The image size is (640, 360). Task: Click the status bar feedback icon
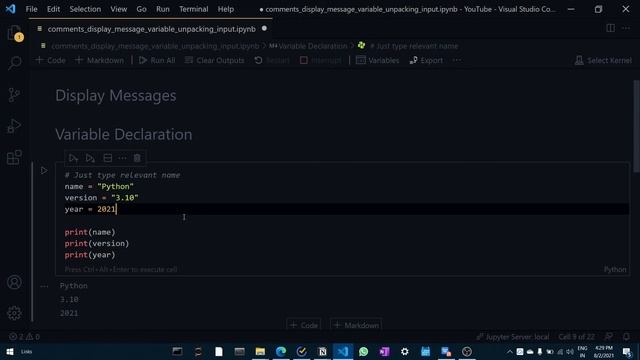609,337
